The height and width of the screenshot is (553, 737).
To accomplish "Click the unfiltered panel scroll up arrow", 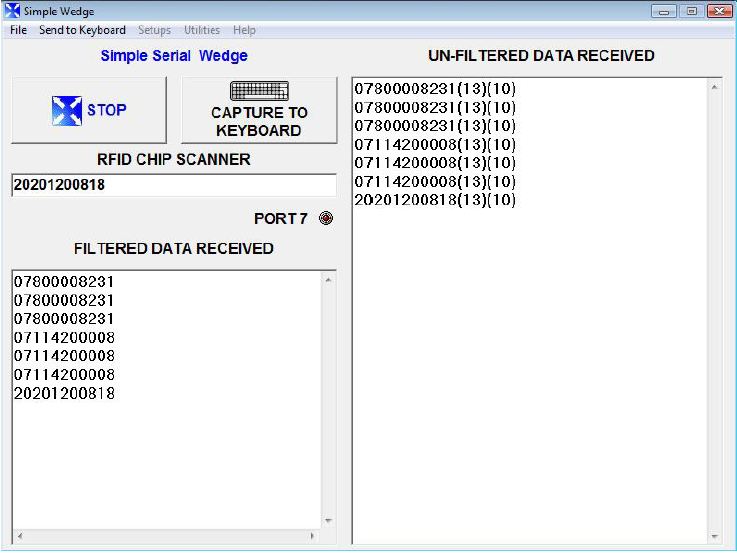I will point(714,87).
